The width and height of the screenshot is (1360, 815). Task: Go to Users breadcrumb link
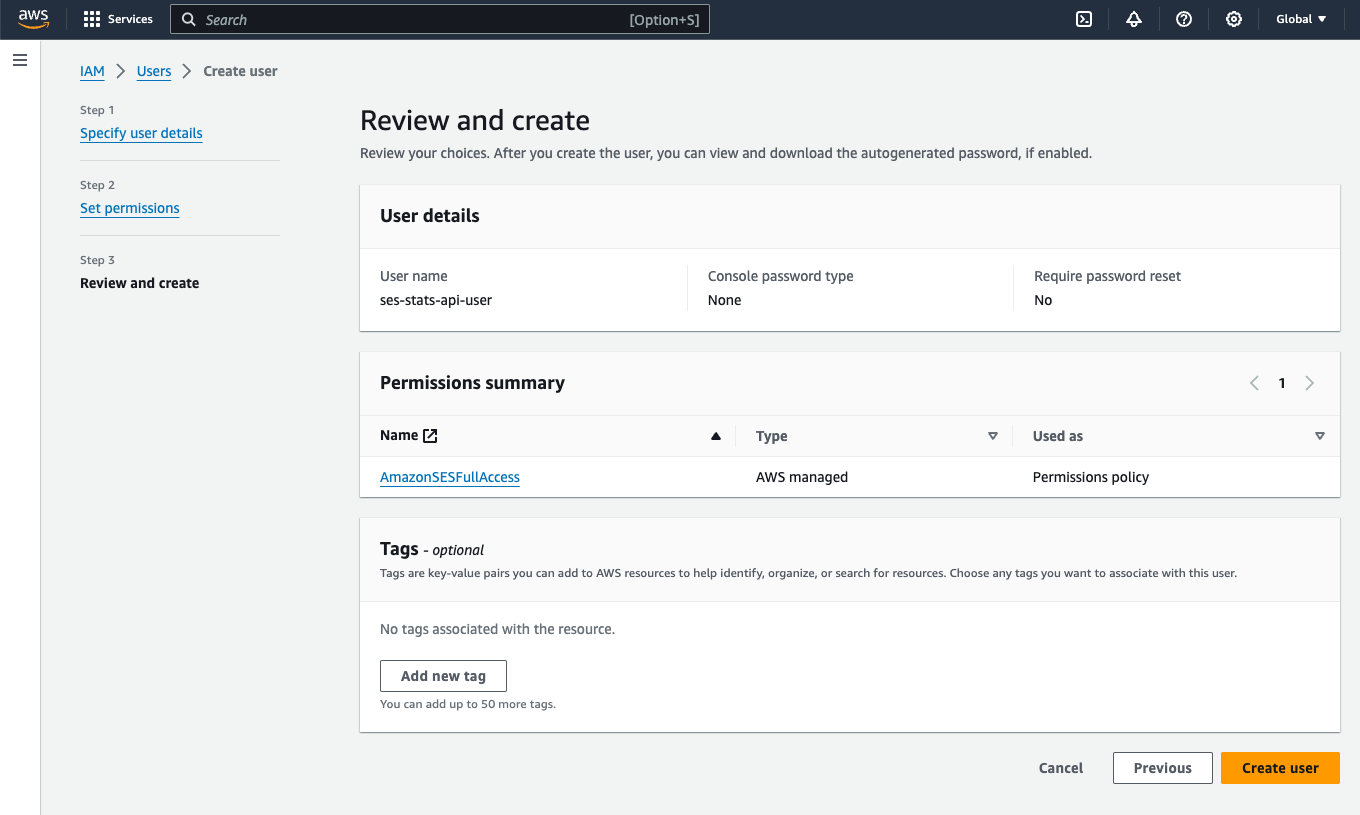tap(154, 71)
